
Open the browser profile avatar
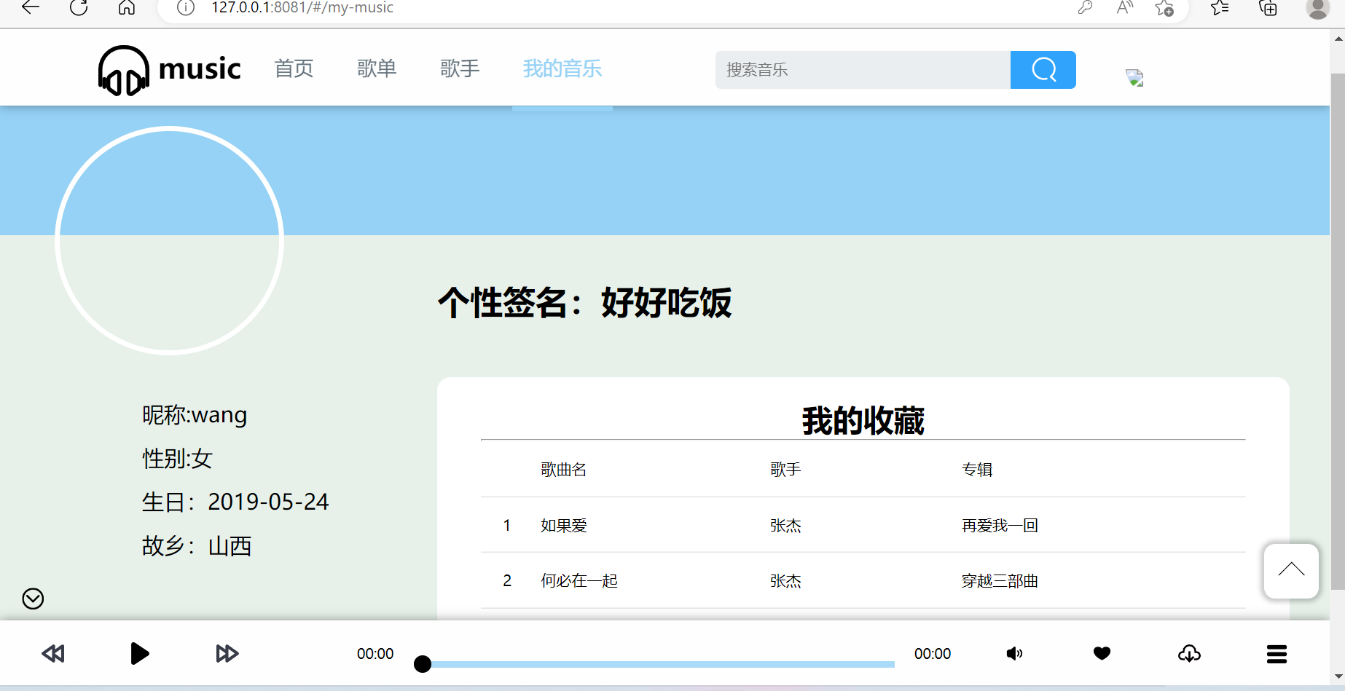pyautogui.click(x=1317, y=8)
